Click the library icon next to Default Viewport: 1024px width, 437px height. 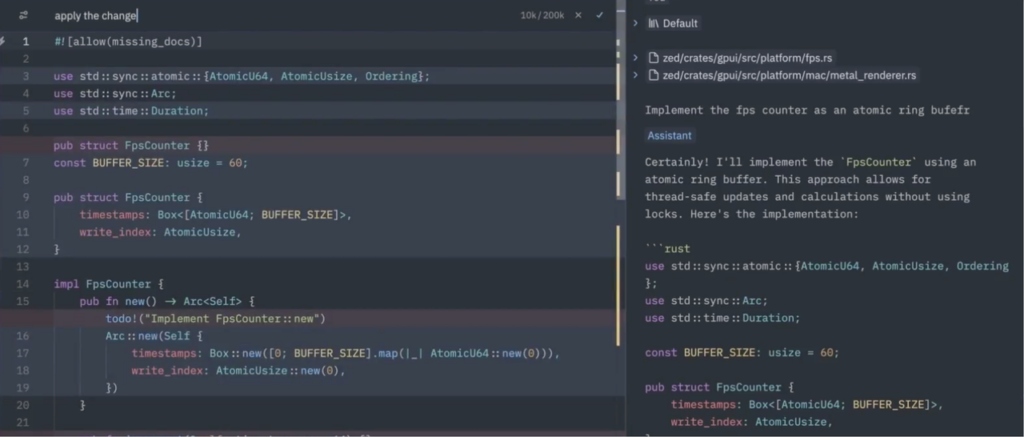[x=653, y=24]
